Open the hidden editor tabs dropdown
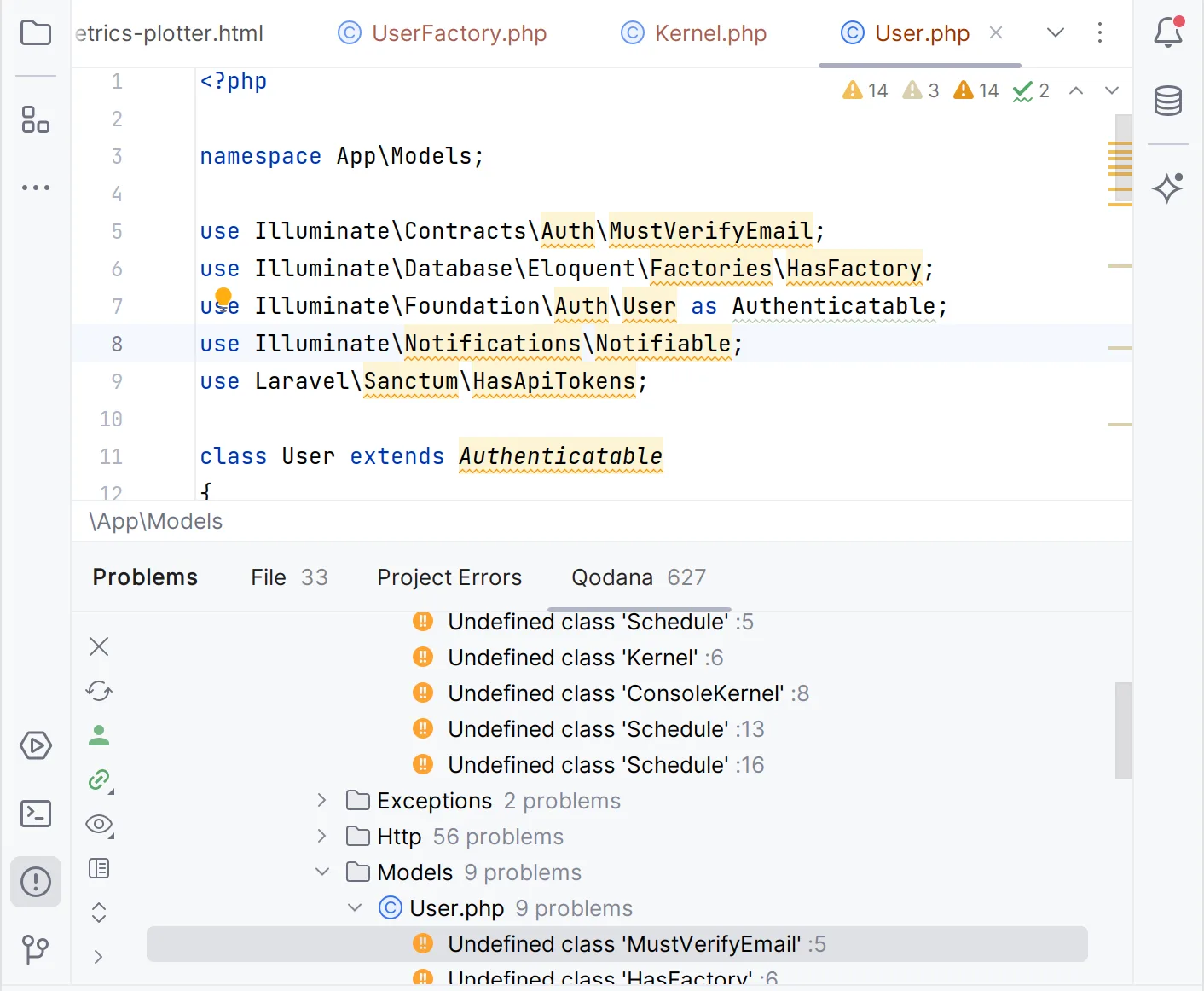This screenshot has height=991, width=1204. point(1055,32)
